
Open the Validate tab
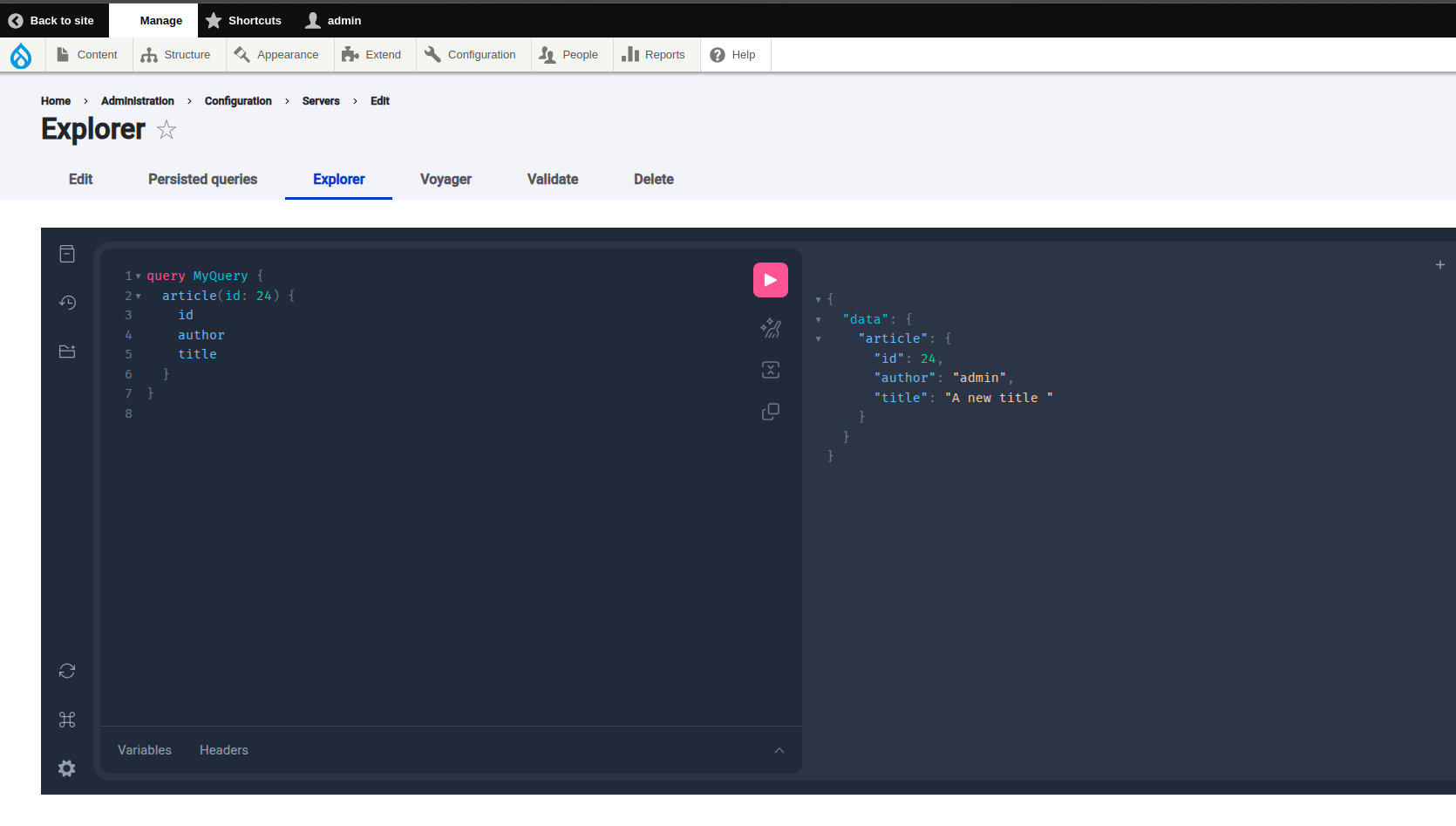[553, 179]
